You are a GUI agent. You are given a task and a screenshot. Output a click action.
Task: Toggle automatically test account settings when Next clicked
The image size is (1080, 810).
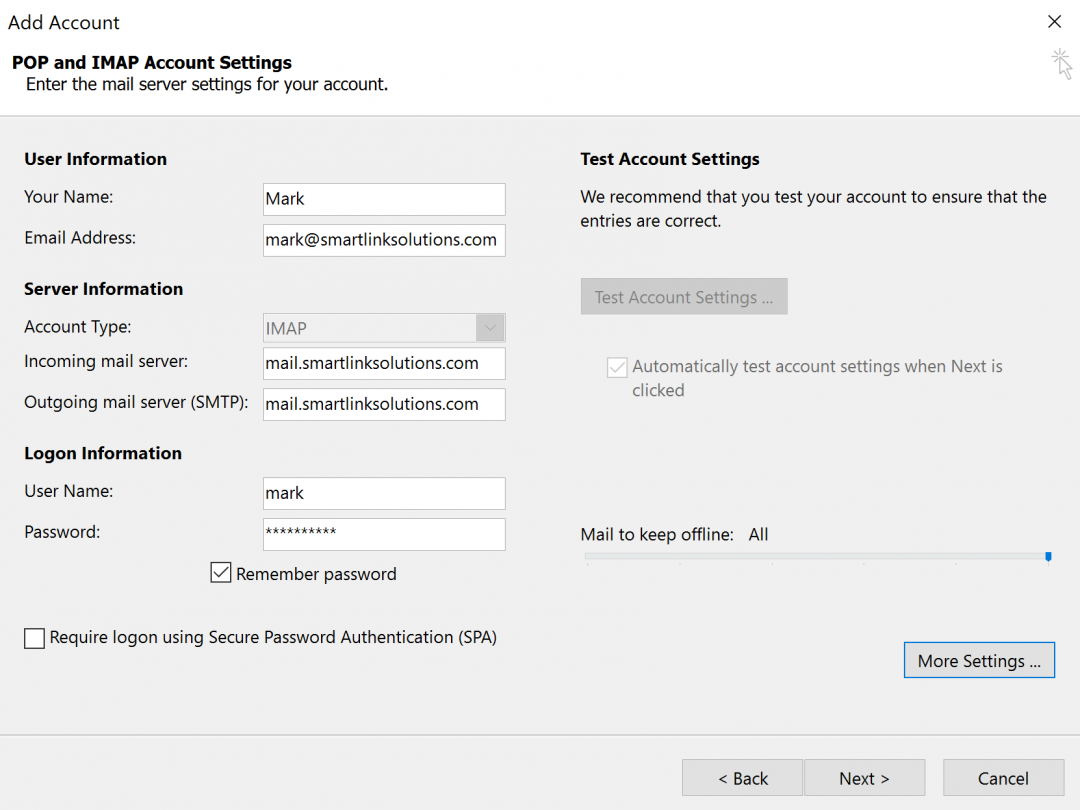pos(617,367)
